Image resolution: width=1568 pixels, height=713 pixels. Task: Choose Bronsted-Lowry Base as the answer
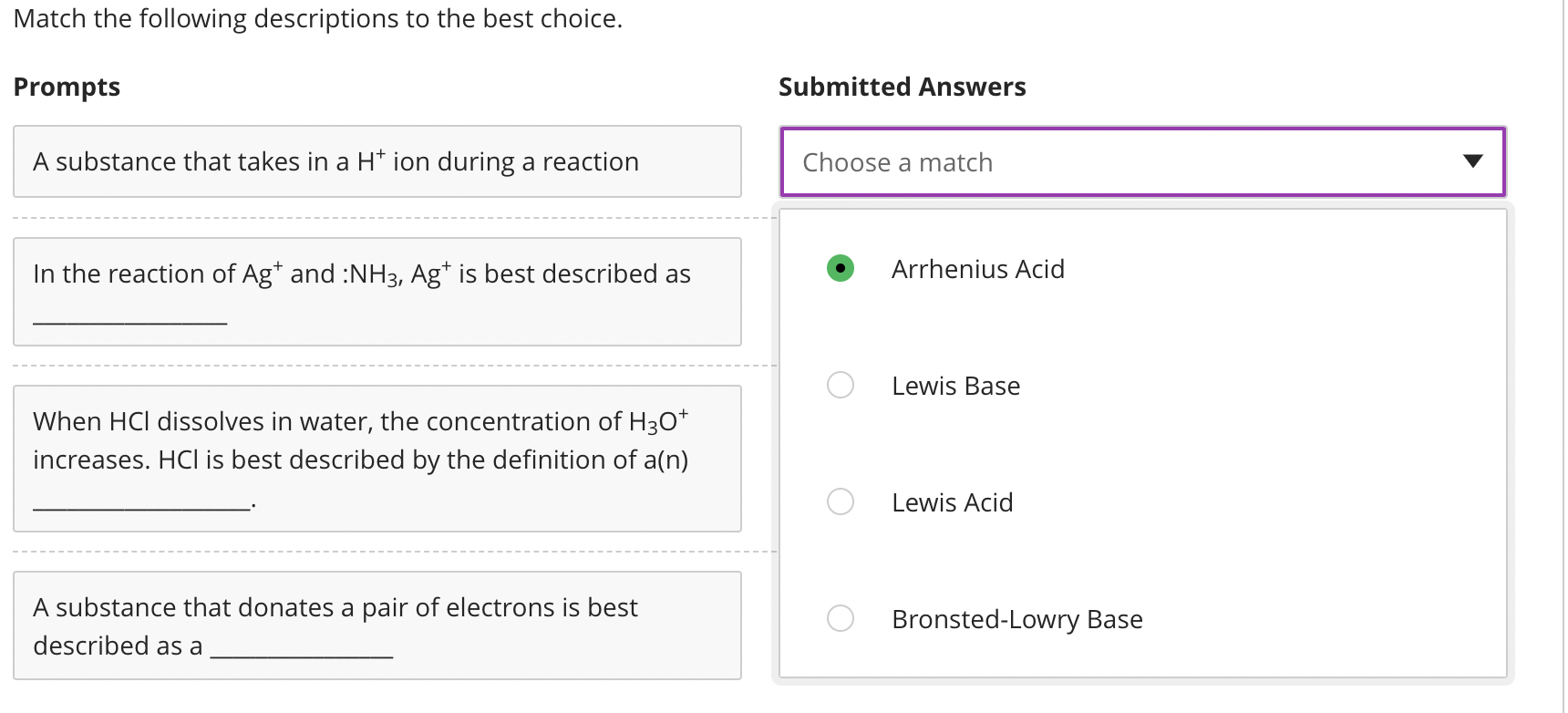click(x=840, y=618)
